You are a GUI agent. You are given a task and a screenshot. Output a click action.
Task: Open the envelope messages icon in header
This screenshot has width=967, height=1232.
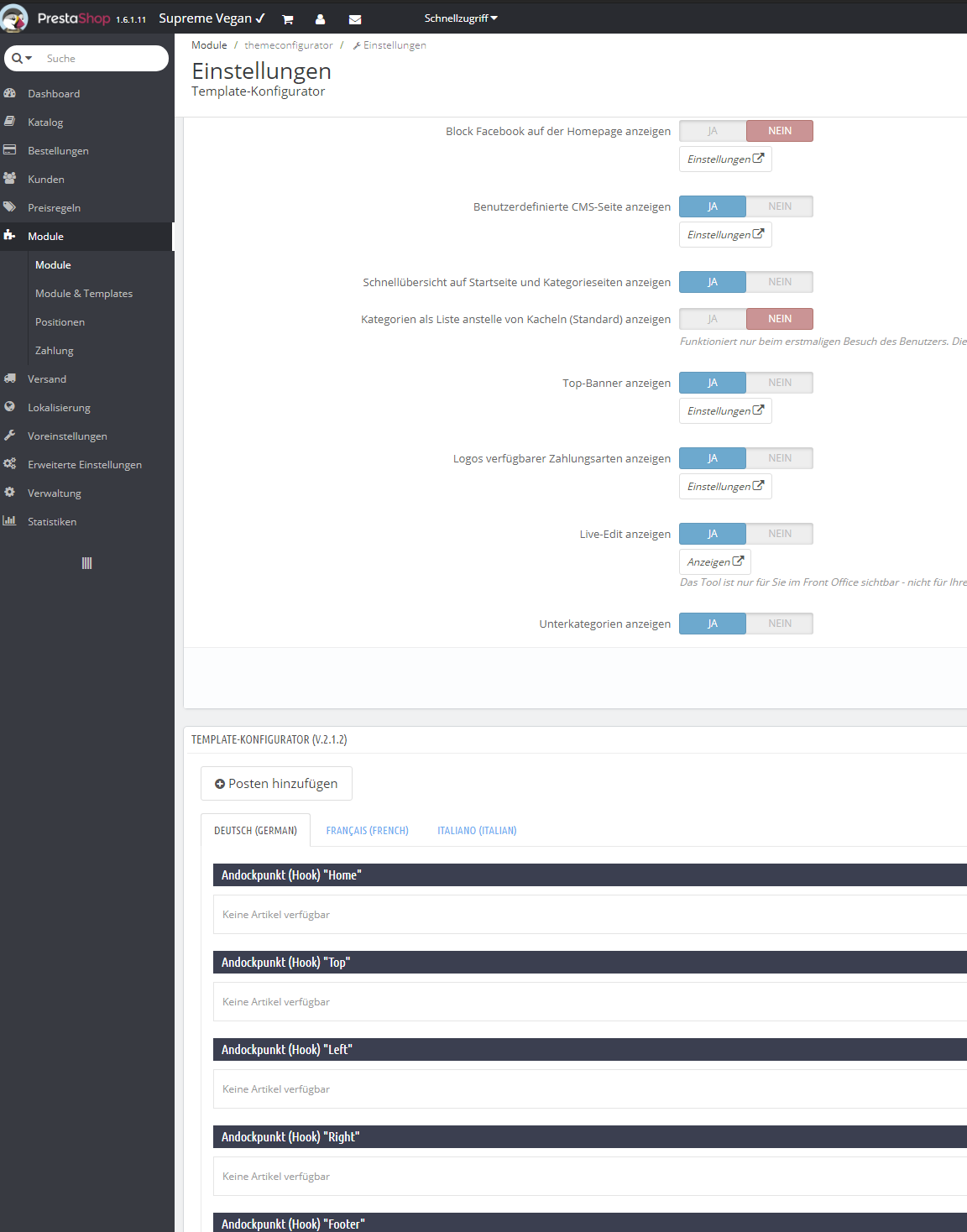pos(355,19)
